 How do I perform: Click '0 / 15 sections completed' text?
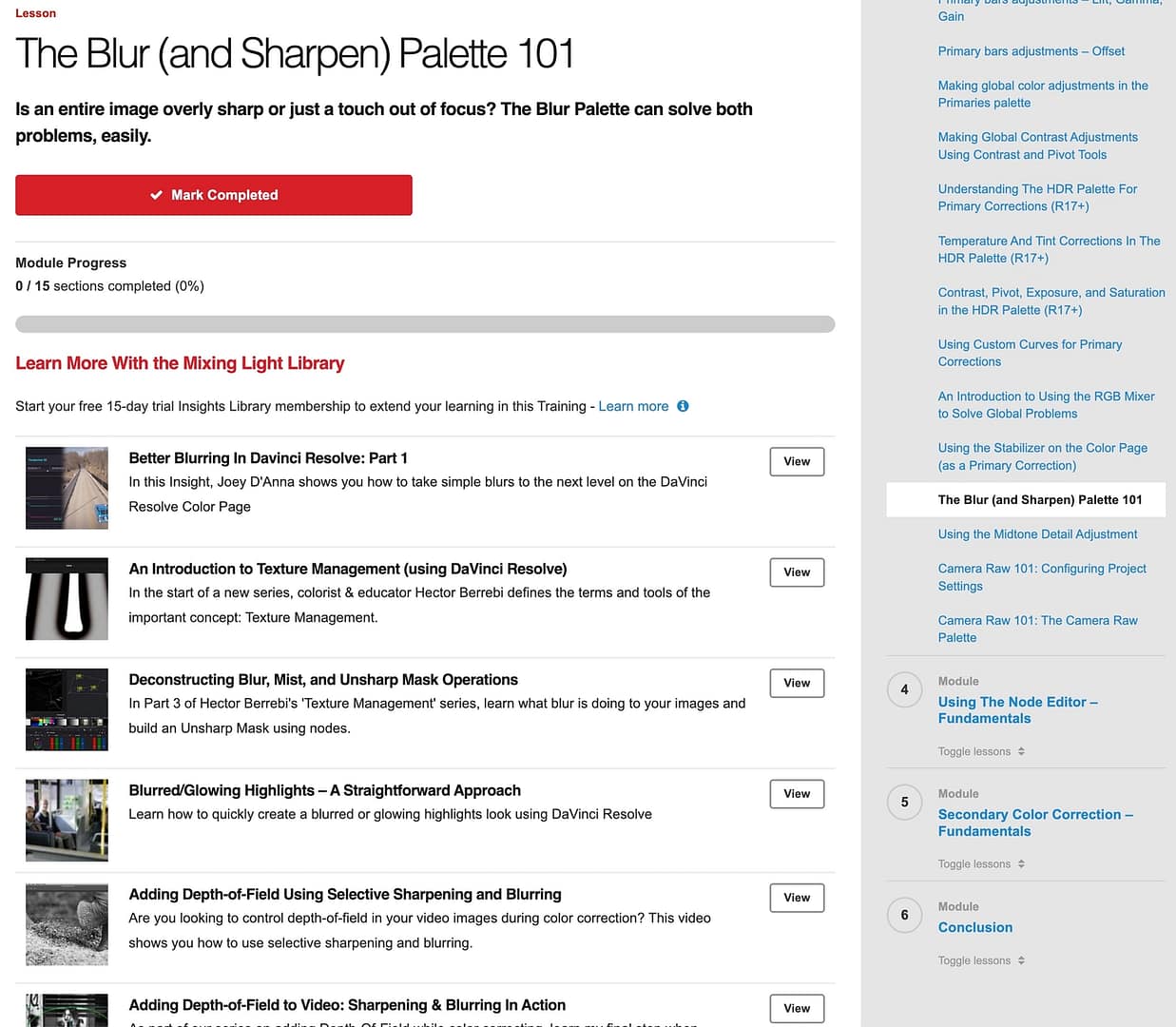click(x=109, y=286)
